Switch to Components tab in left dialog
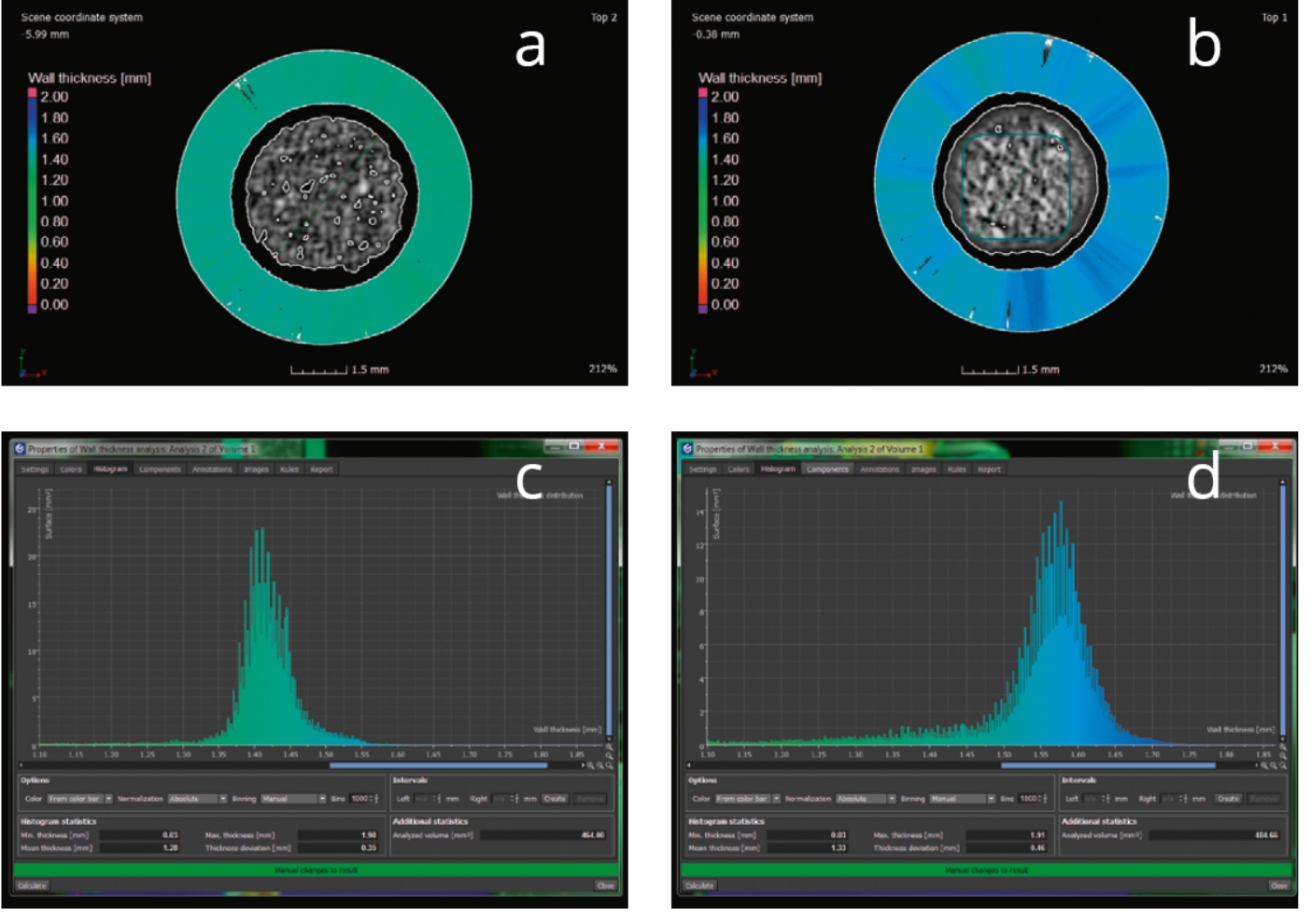The width and height of the screenshot is (1311, 924). [x=160, y=469]
